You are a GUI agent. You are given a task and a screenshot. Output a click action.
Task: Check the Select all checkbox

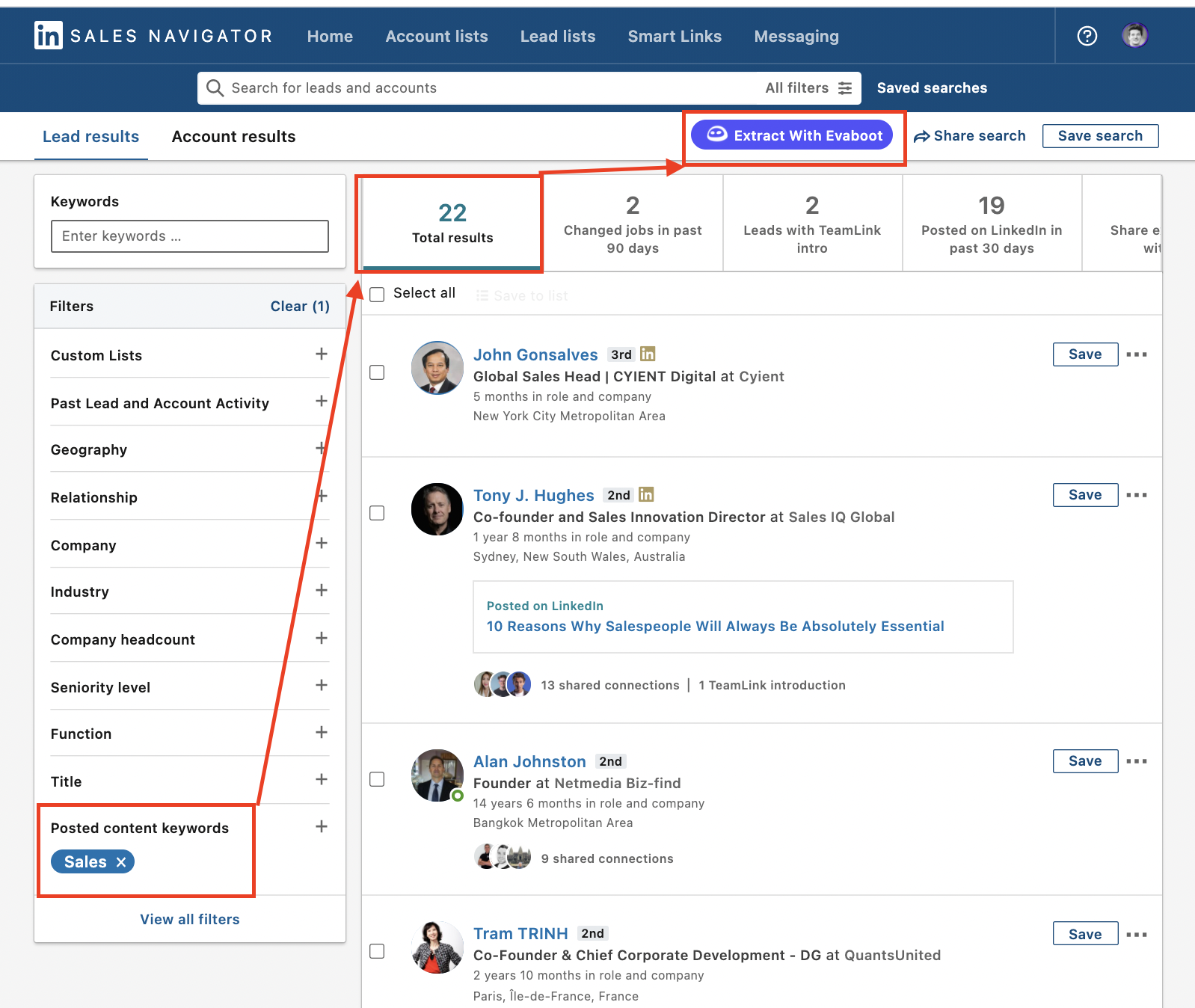tap(378, 294)
